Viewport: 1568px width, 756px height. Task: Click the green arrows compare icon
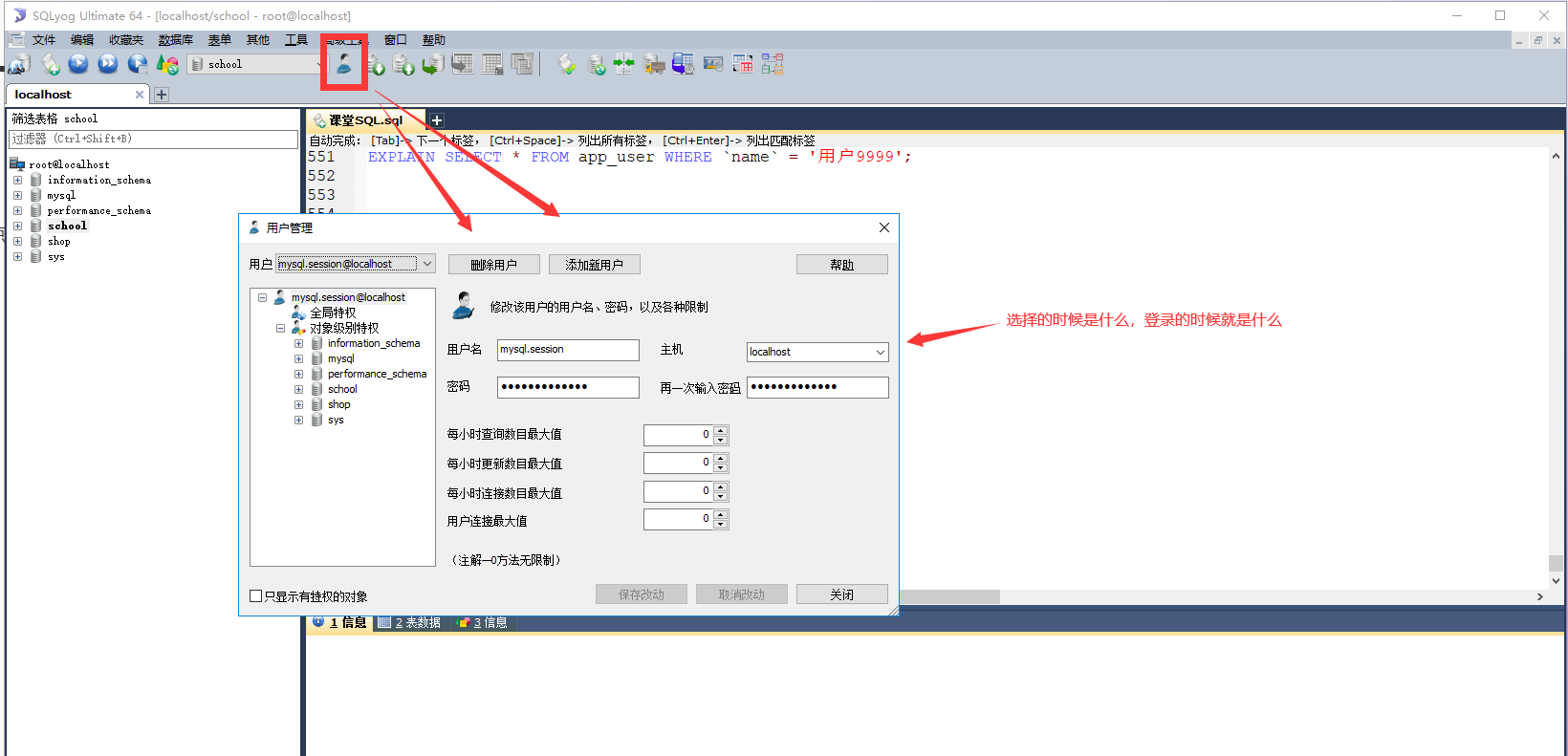pyautogui.click(x=624, y=64)
